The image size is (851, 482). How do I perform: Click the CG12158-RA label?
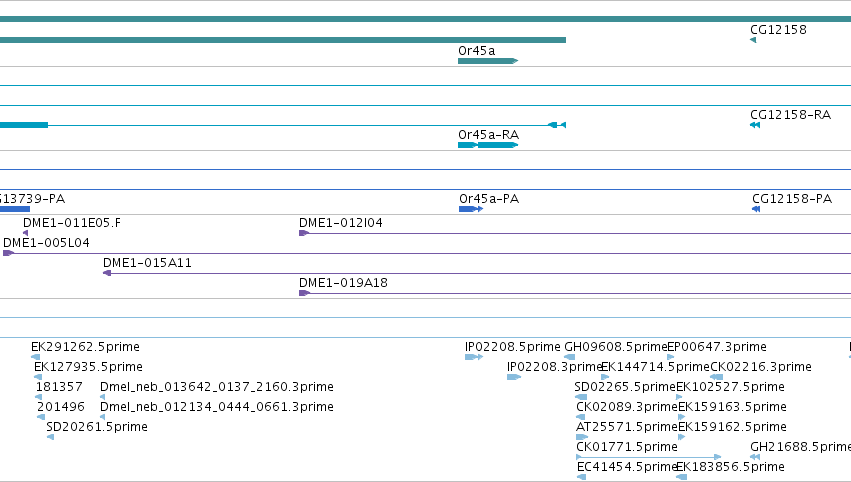tap(790, 115)
